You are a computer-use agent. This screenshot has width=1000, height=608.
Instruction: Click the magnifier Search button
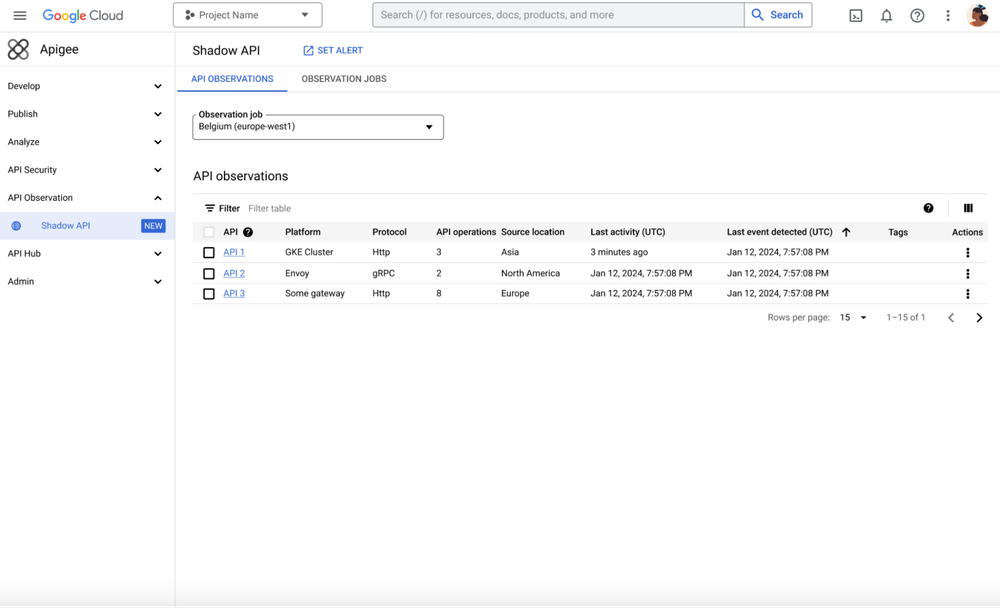[778, 15]
